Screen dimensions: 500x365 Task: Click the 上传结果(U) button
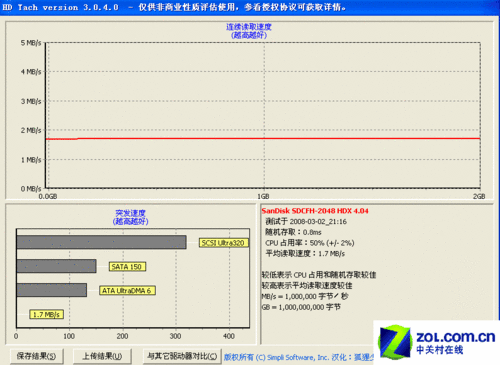(x=102, y=356)
